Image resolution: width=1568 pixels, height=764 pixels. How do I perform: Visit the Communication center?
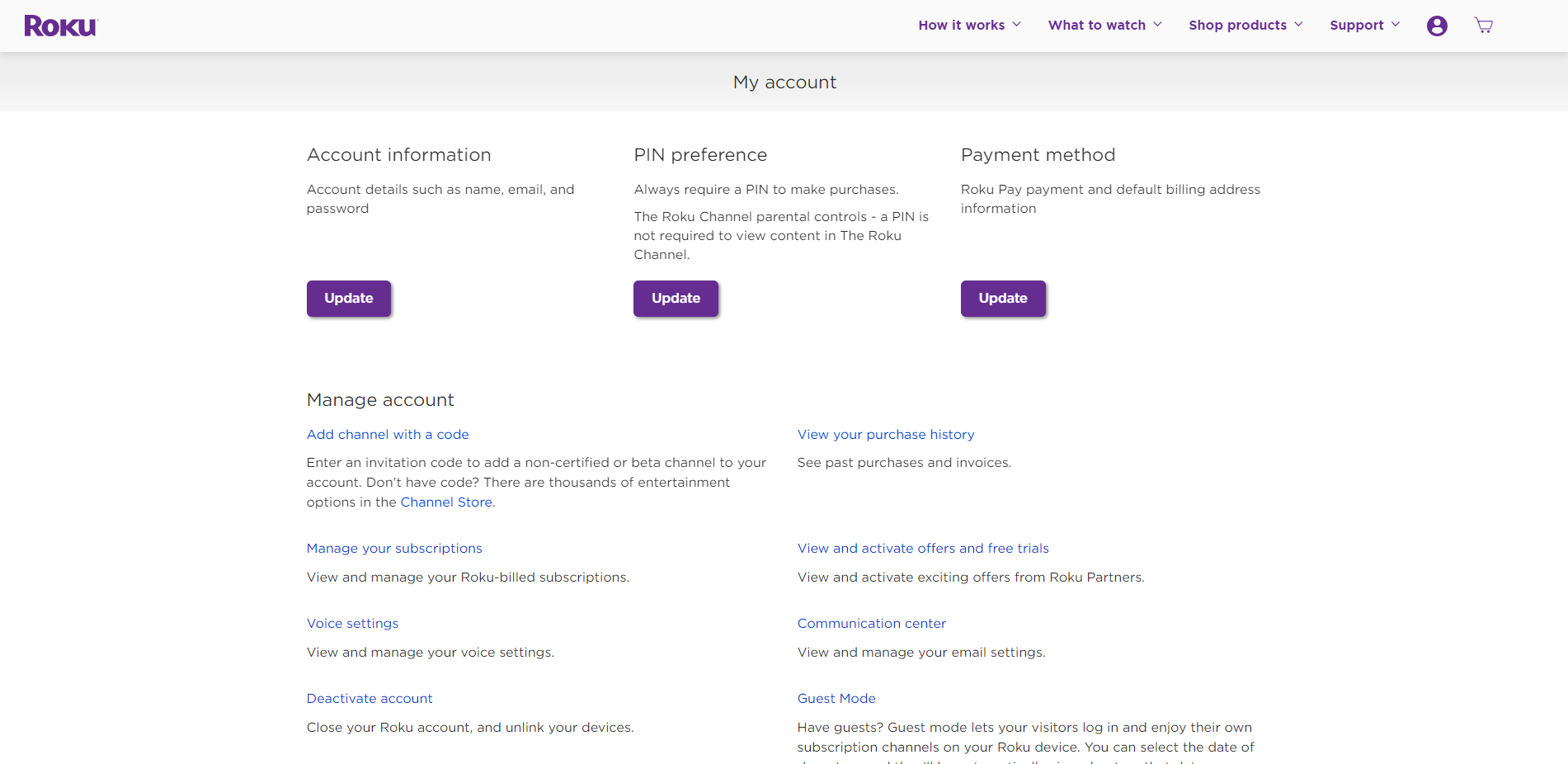tap(871, 623)
